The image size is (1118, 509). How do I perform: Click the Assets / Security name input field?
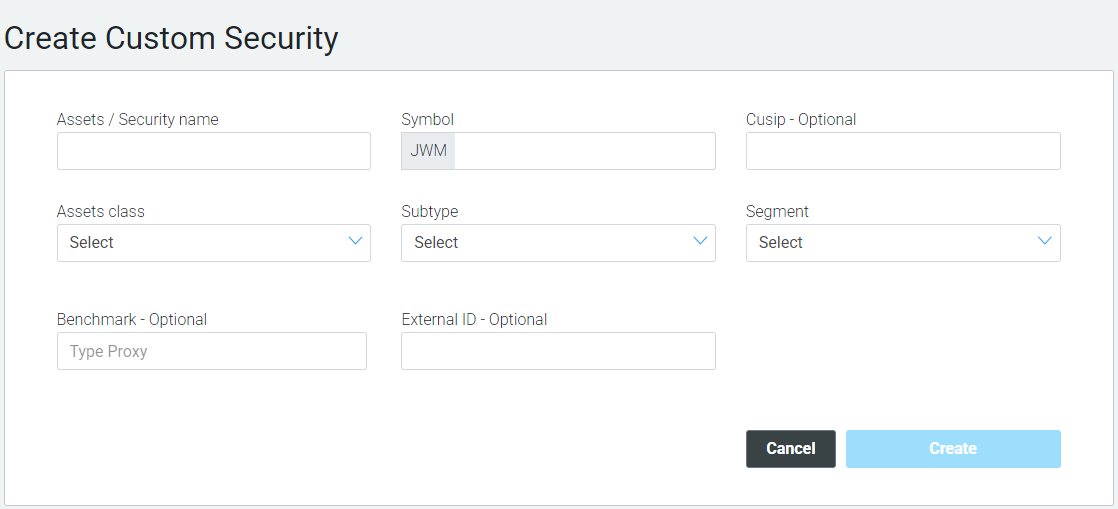coord(214,151)
